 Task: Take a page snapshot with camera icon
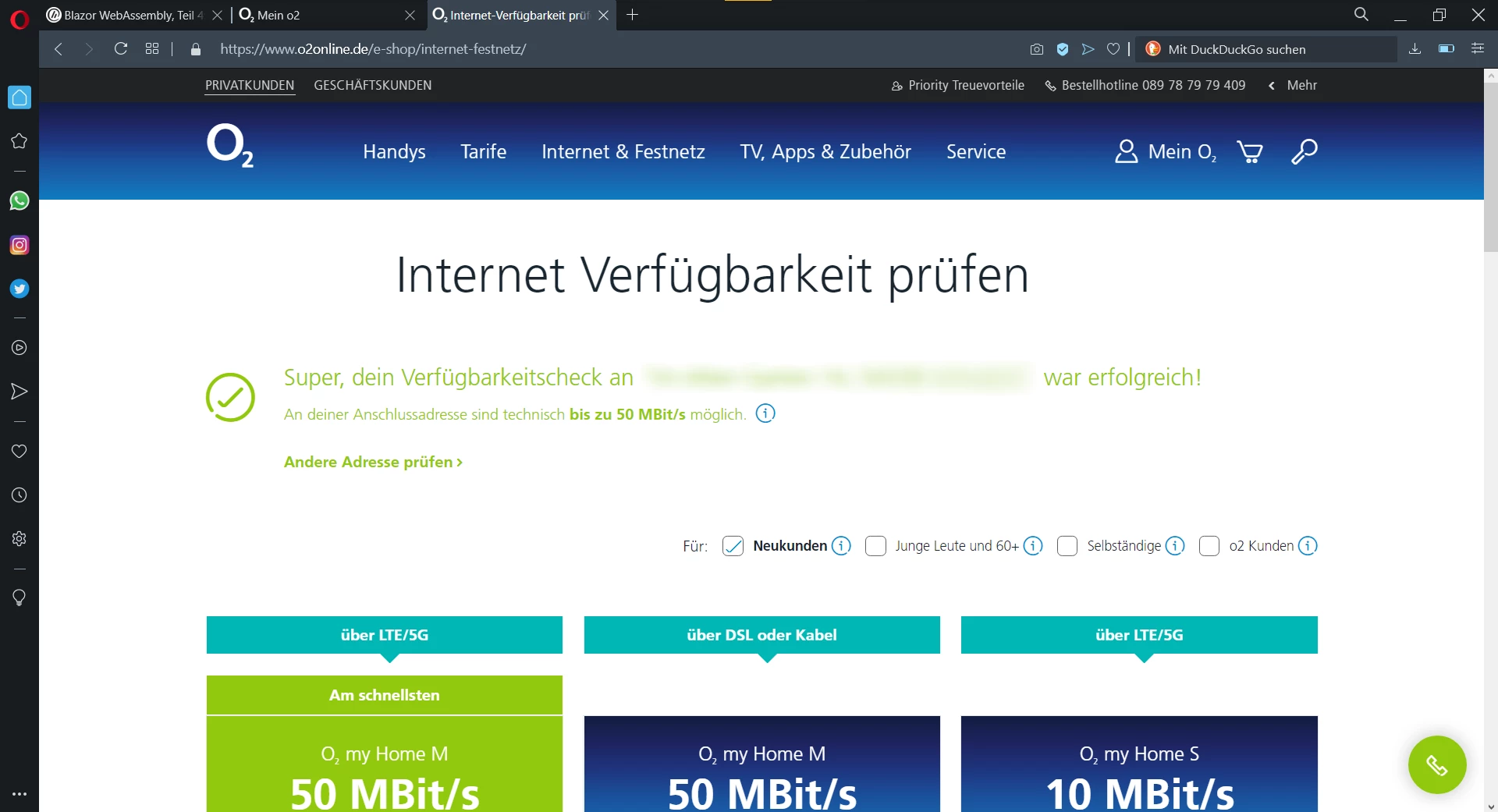pyautogui.click(x=1037, y=49)
